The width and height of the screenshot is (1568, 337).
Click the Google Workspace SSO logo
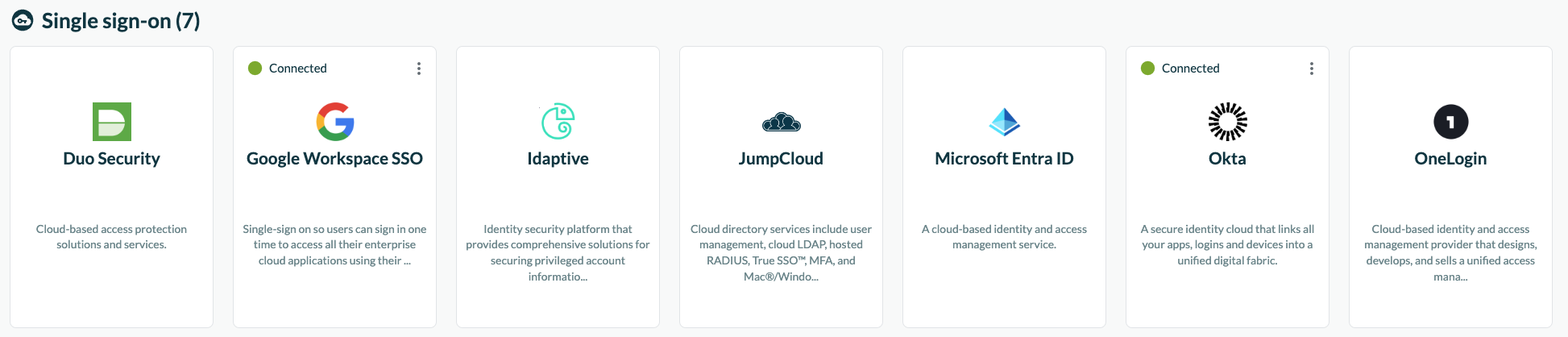coord(335,122)
